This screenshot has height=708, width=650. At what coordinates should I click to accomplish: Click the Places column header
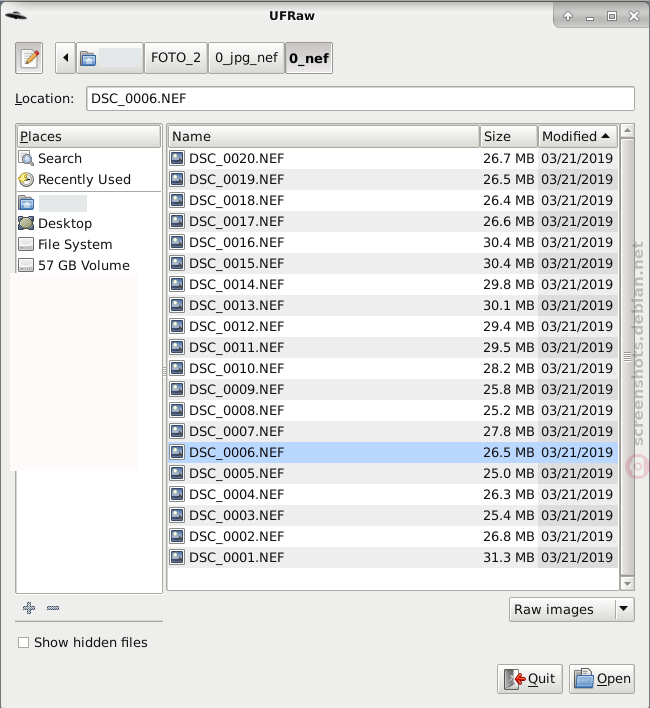click(x=89, y=136)
